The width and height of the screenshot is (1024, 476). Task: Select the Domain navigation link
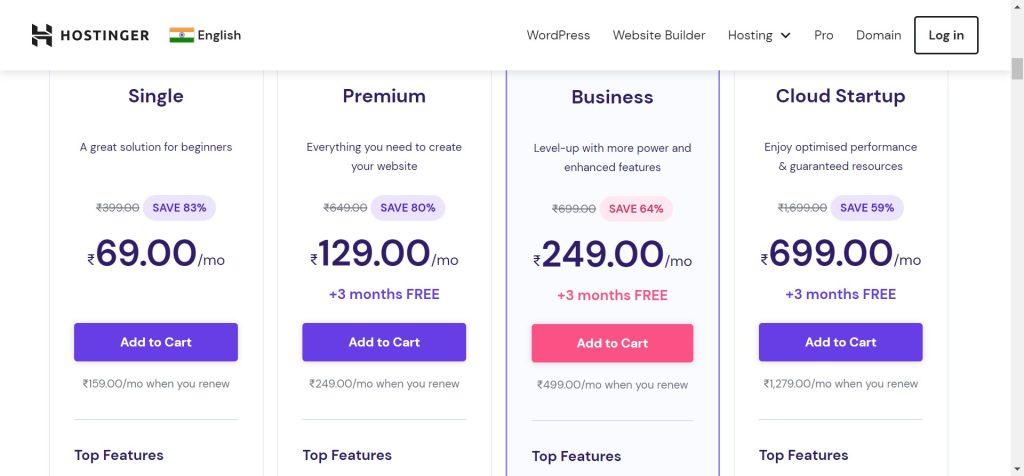(878, 35)
